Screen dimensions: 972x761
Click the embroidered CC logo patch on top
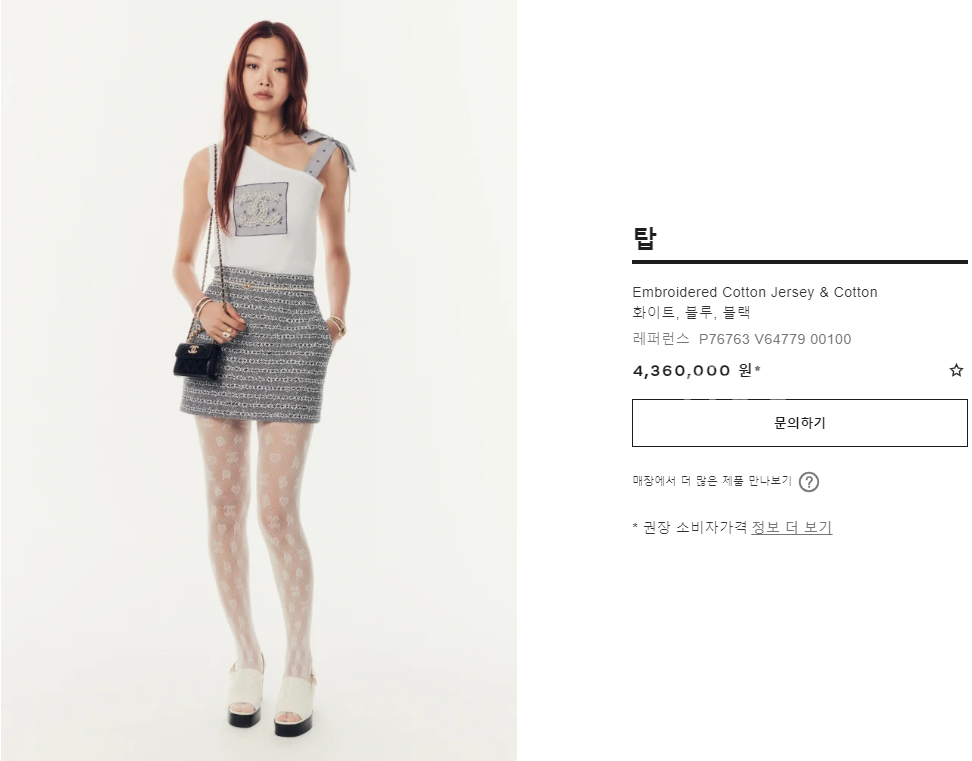[261, 209]
